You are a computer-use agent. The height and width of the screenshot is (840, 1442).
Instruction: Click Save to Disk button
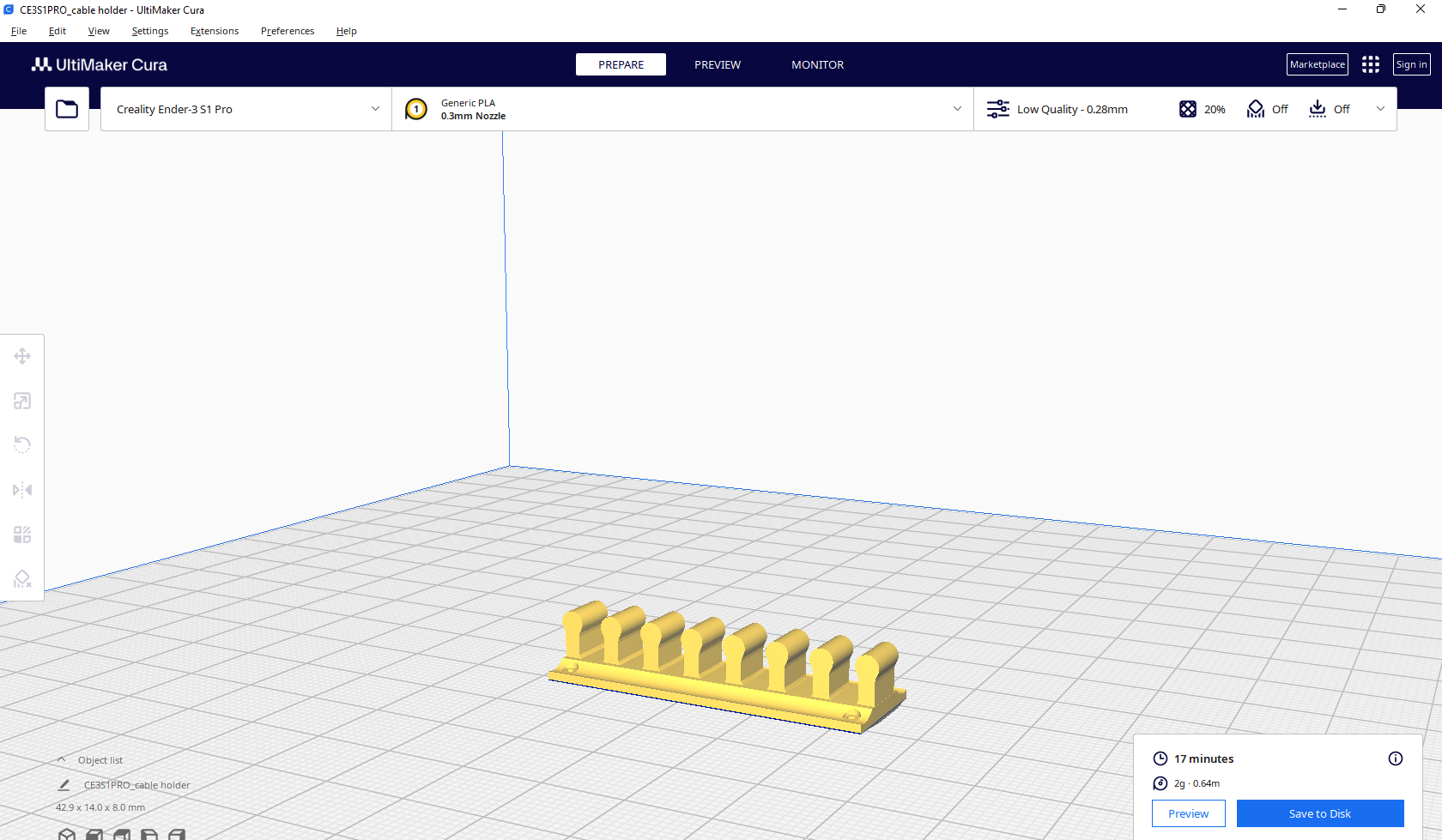[1320, 813]
